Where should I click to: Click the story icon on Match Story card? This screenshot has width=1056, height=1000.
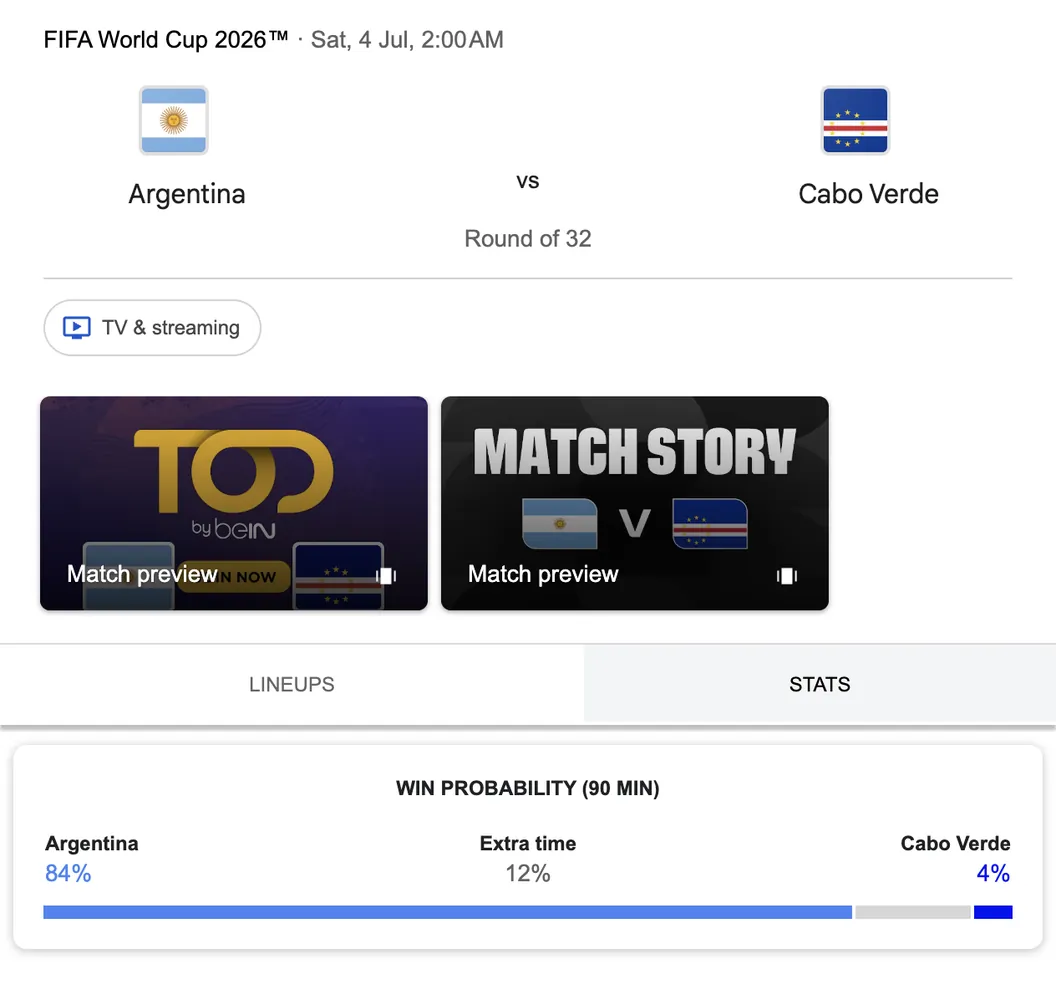[x=787, y=576]
